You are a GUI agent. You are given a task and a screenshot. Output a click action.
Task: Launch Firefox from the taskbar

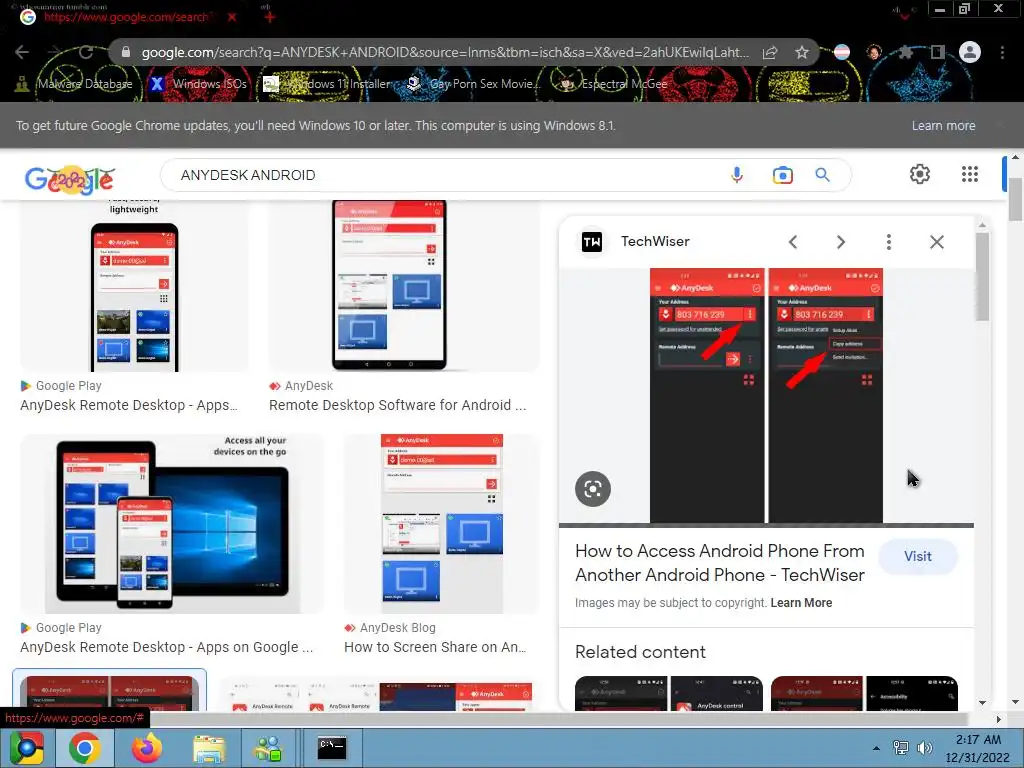tap(146, 748)
